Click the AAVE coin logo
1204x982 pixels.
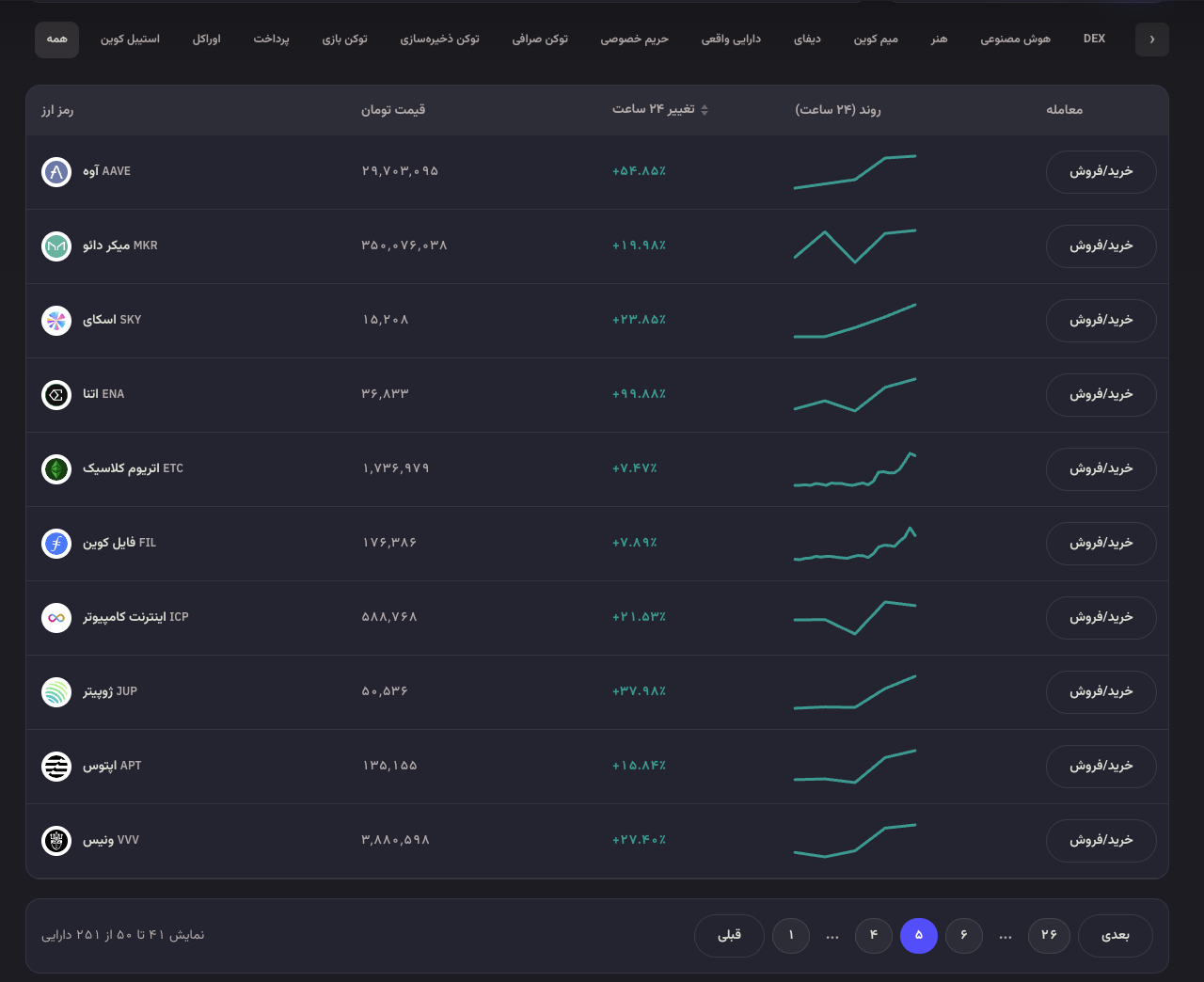click(x=56, y=172)
